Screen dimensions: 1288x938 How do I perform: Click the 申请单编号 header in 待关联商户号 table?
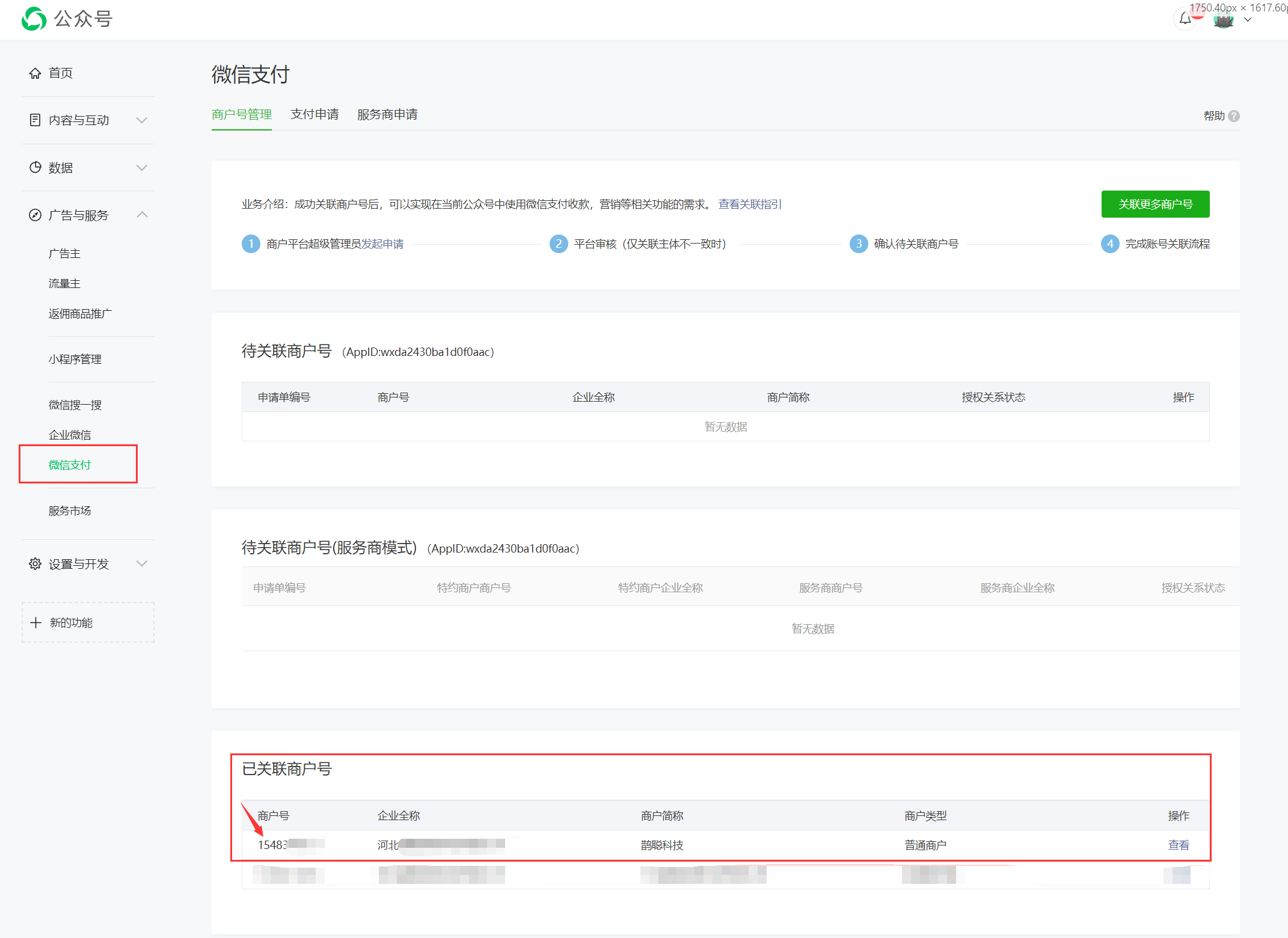coord(284,397)
